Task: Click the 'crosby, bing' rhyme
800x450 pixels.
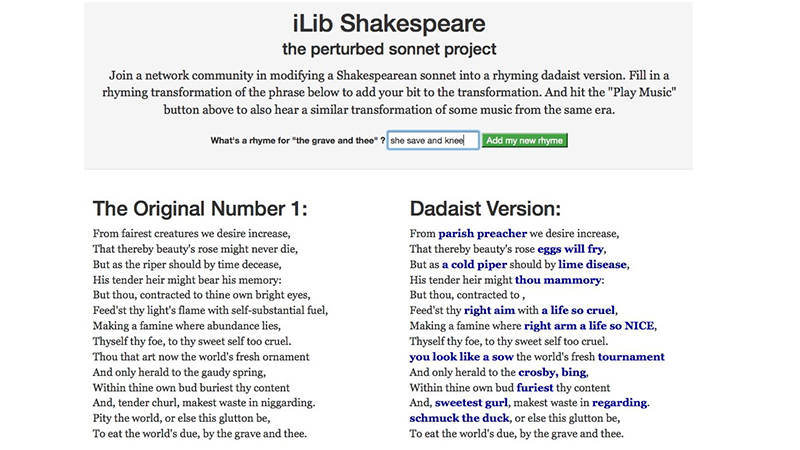Action: pyautogui.click(x=552, y=372)
